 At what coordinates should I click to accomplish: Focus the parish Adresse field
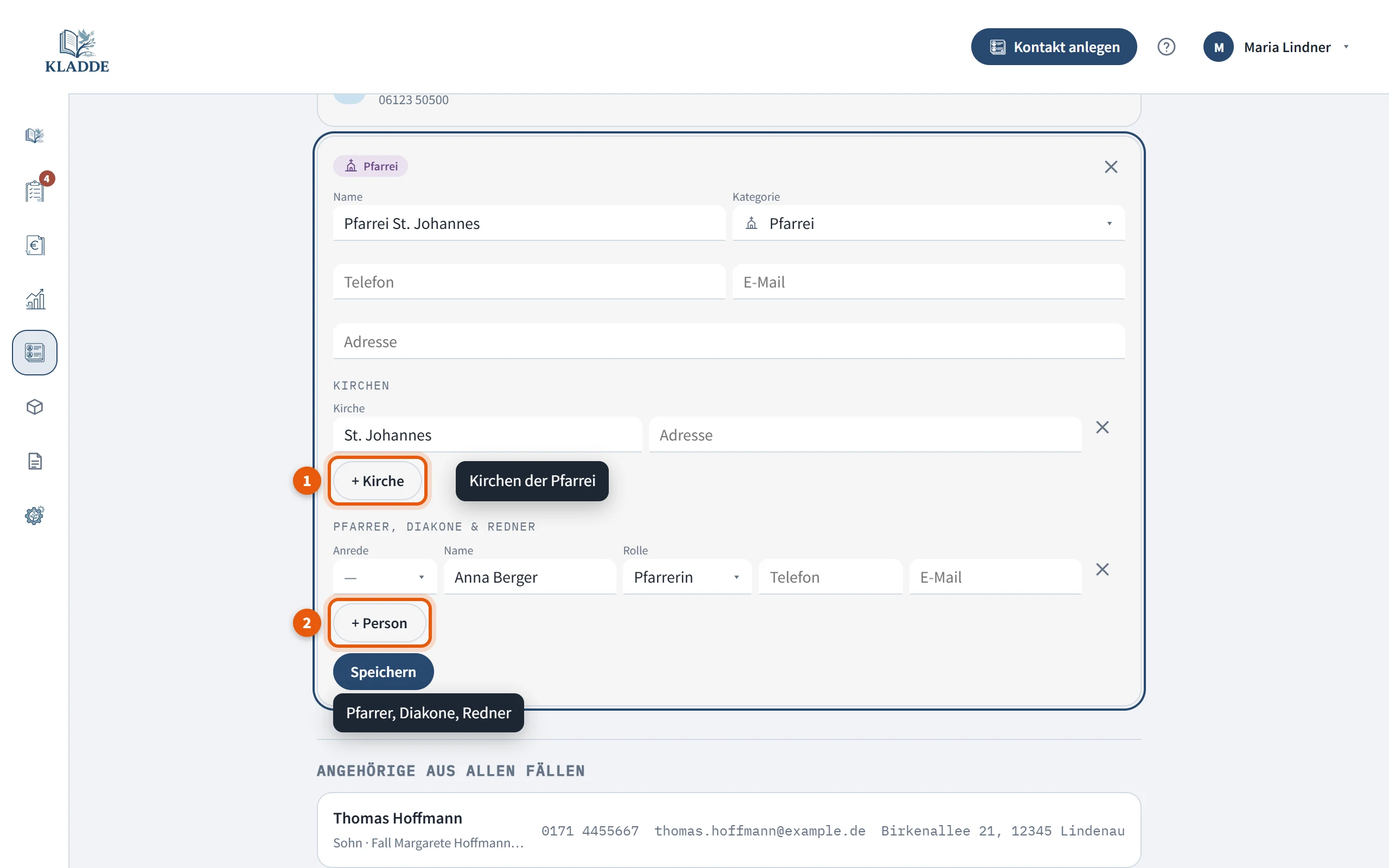[x=728, y=342]
